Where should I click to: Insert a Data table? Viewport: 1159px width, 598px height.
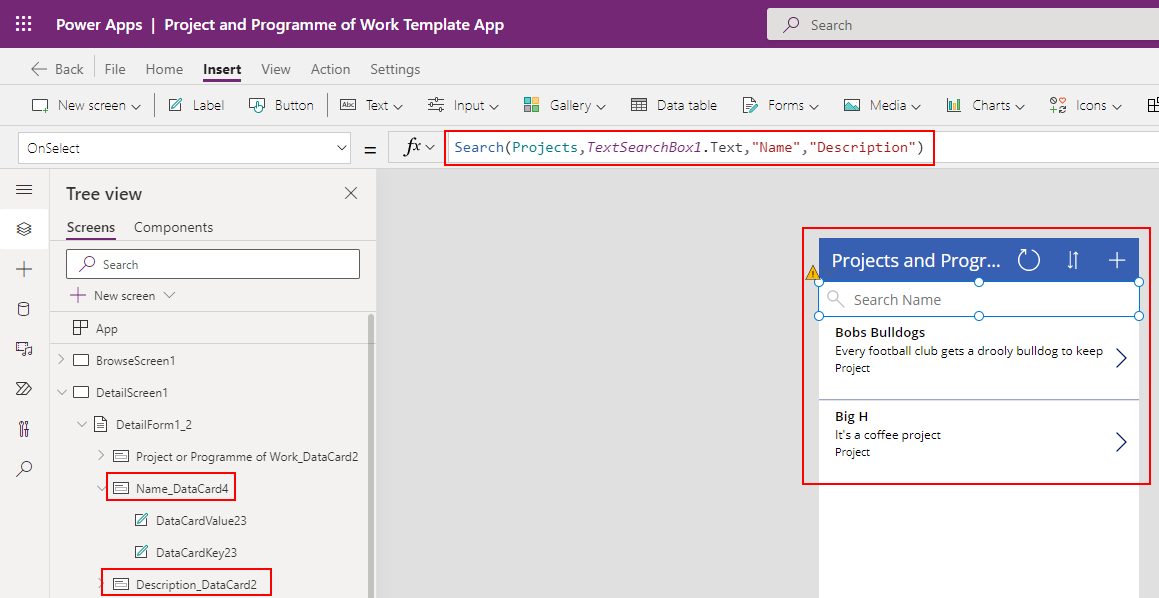[x=673, y=106]
